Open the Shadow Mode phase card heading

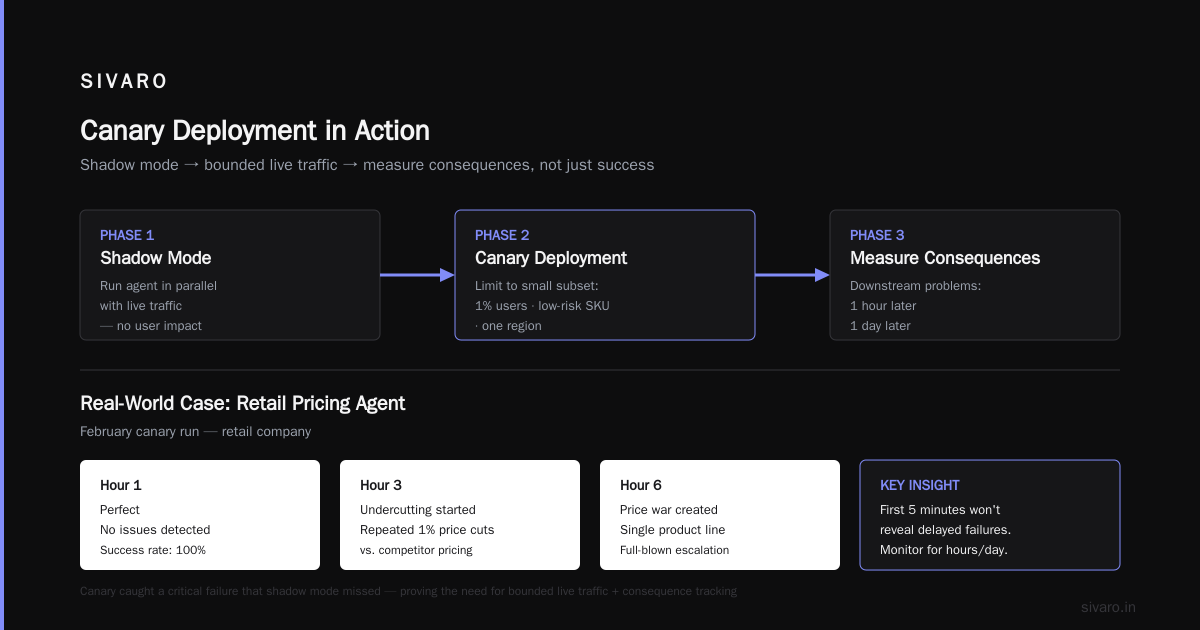pos(156,258)
